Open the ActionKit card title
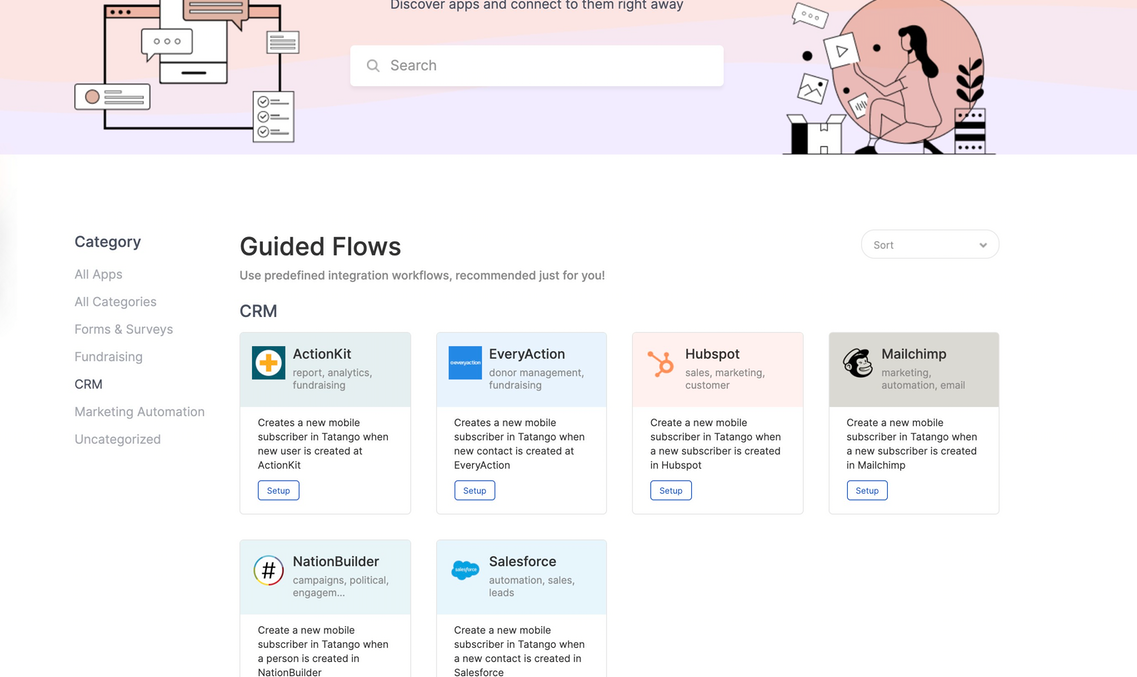The image size is (1137, 677). (322, 354)
